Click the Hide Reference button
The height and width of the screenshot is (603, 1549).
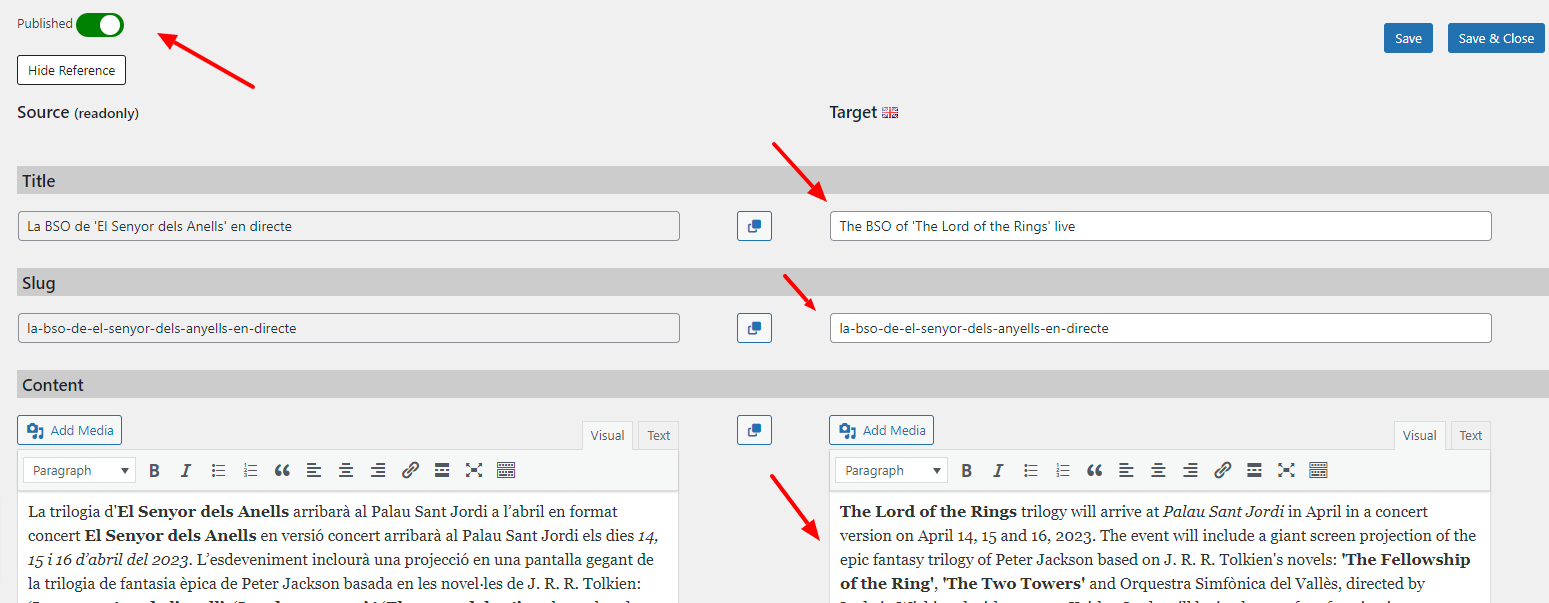point(71,70)
